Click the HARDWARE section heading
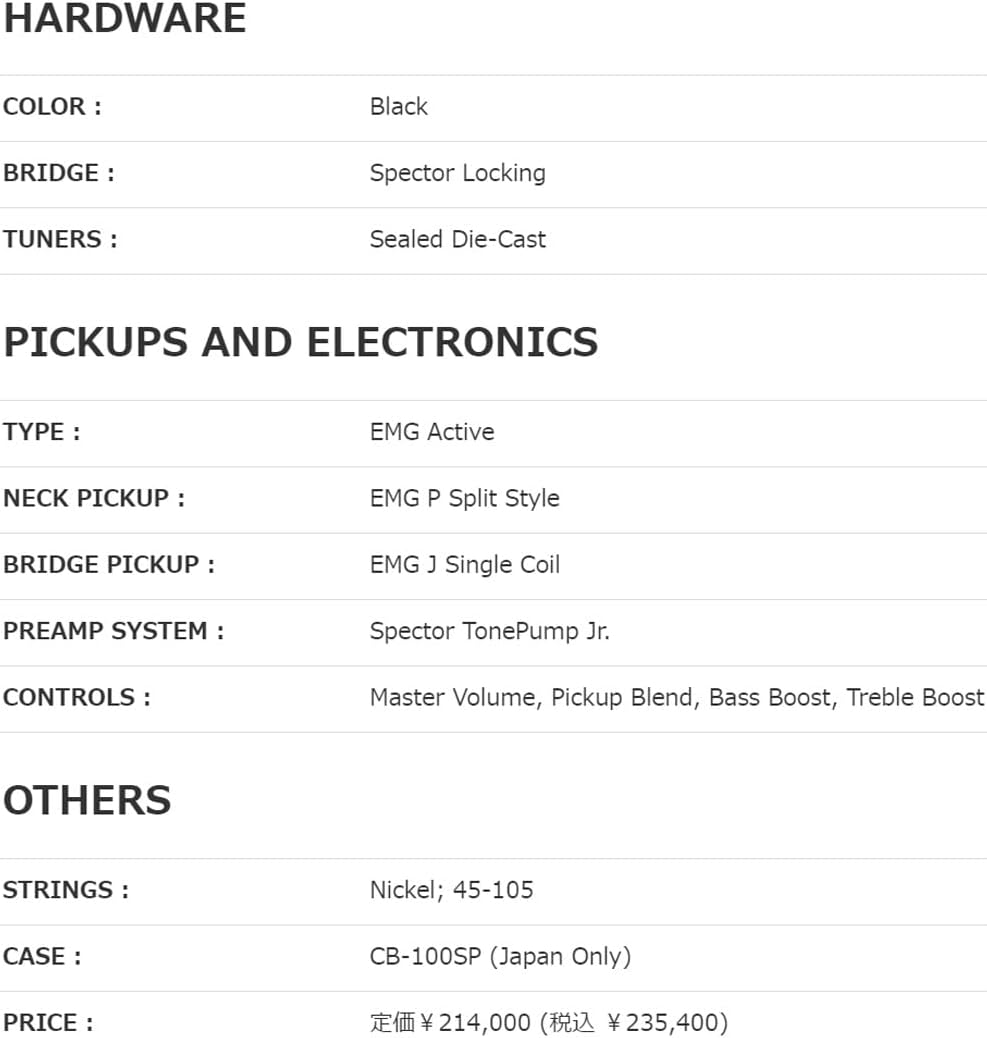987x1038 pixels. coord(124,19)
